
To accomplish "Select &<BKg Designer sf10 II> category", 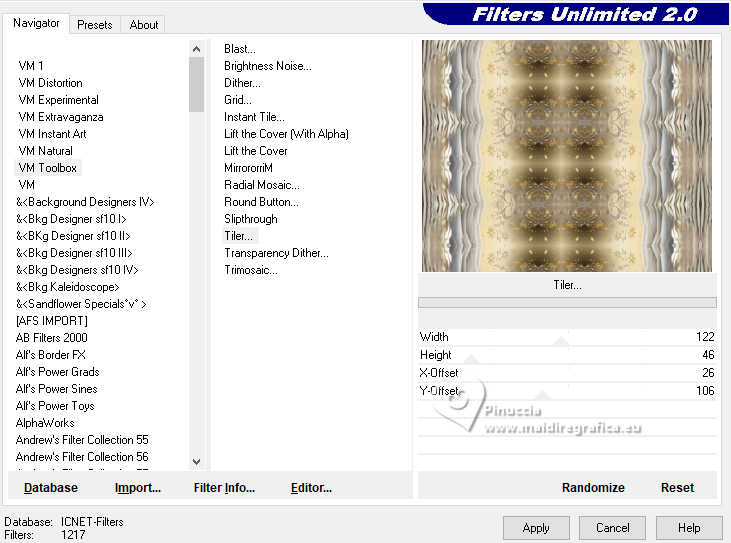I will [73, 236].
